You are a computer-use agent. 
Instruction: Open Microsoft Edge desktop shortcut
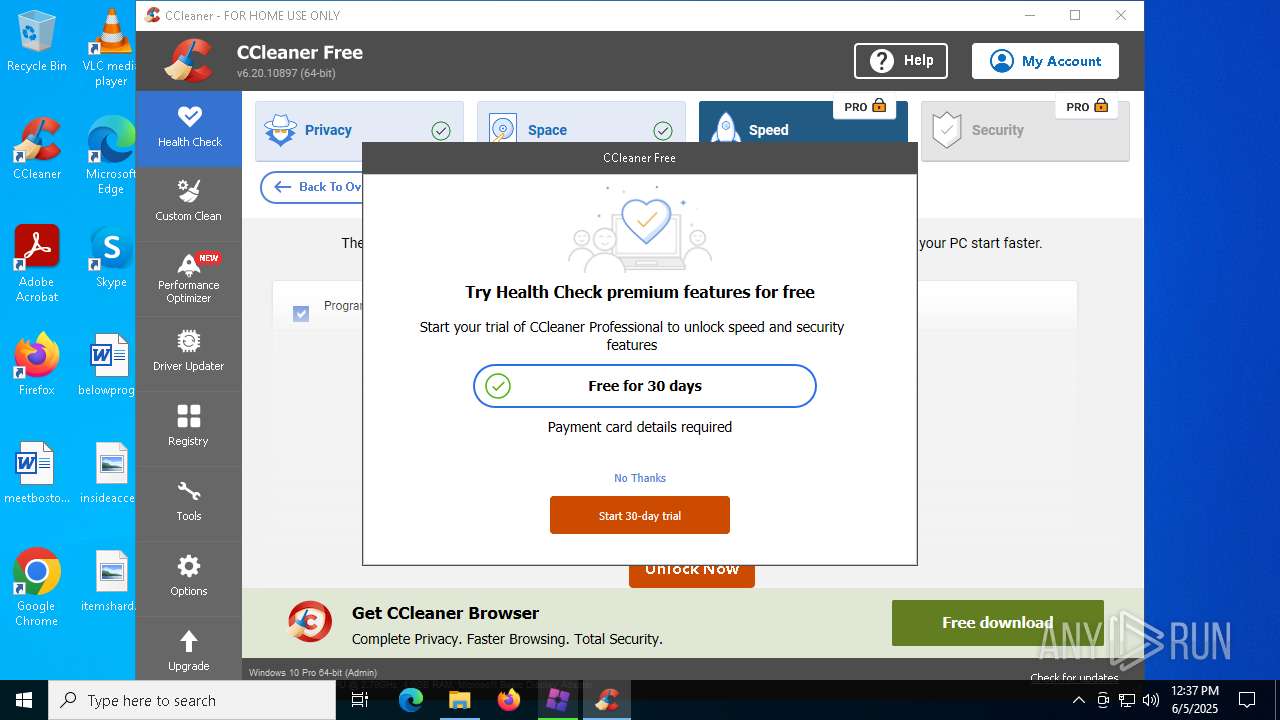[110, 156]
